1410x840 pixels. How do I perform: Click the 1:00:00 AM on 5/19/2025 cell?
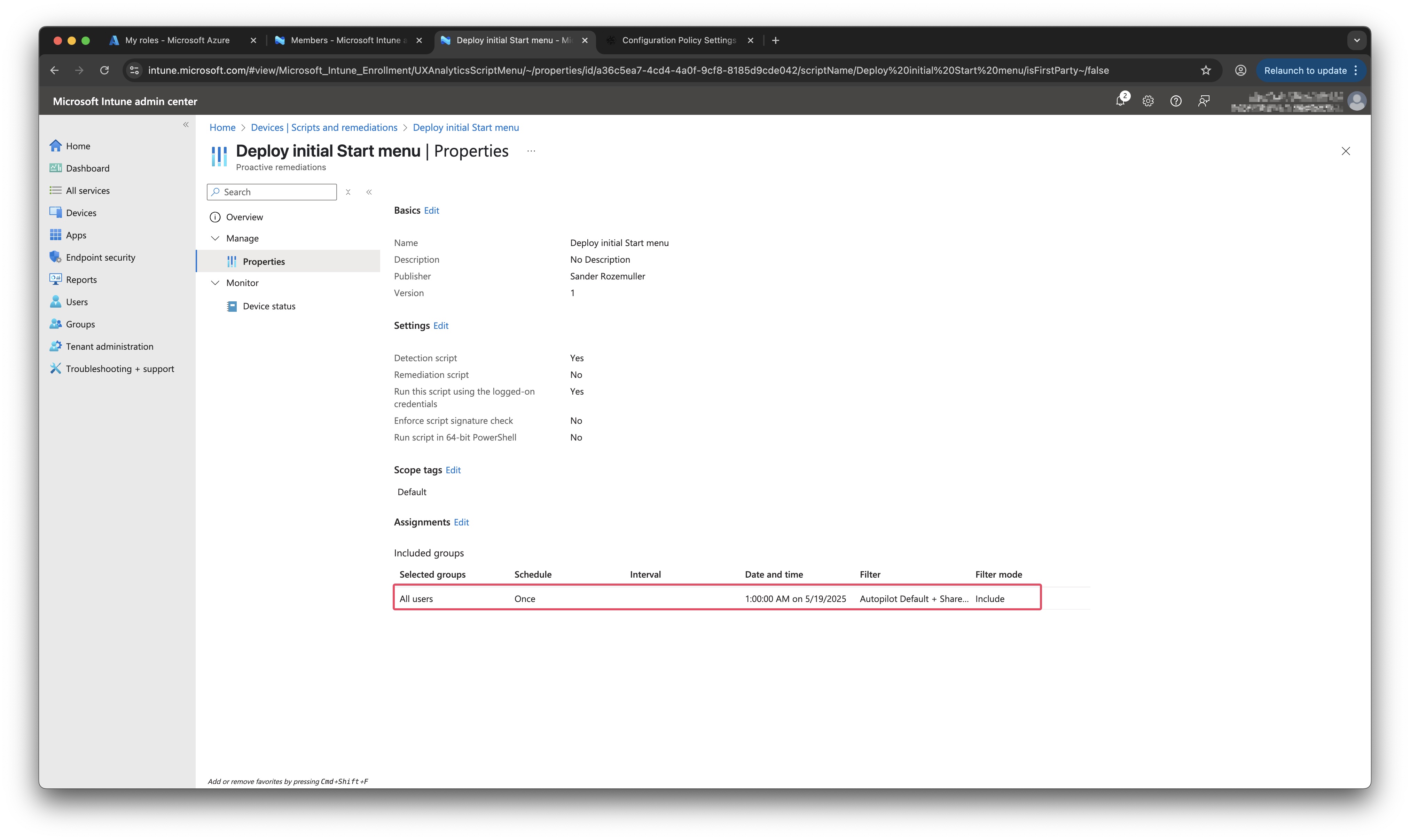(x=796, y=599)
